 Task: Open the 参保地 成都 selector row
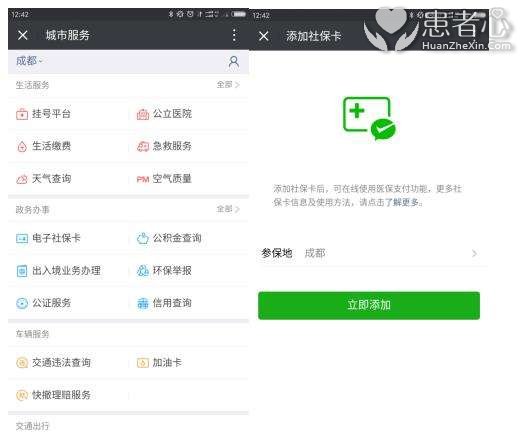[x=369, y=253]
